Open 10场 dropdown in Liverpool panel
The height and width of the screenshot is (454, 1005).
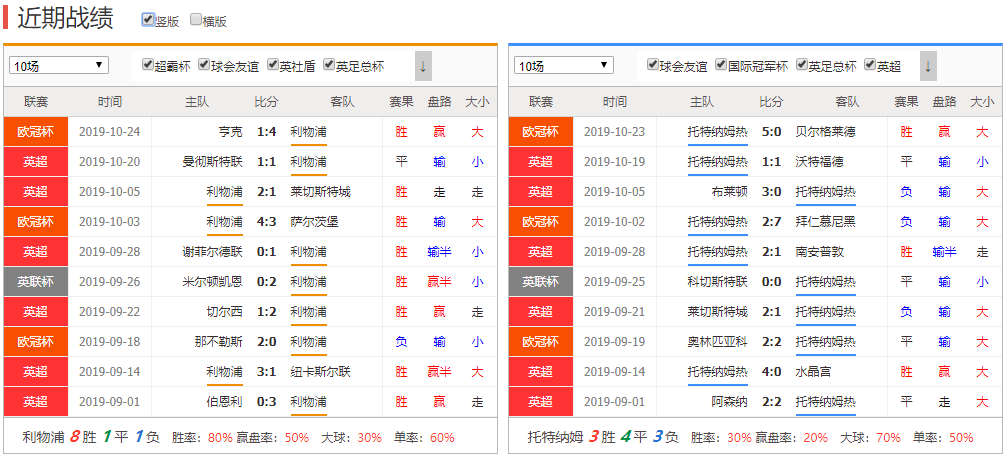point(59,65)
